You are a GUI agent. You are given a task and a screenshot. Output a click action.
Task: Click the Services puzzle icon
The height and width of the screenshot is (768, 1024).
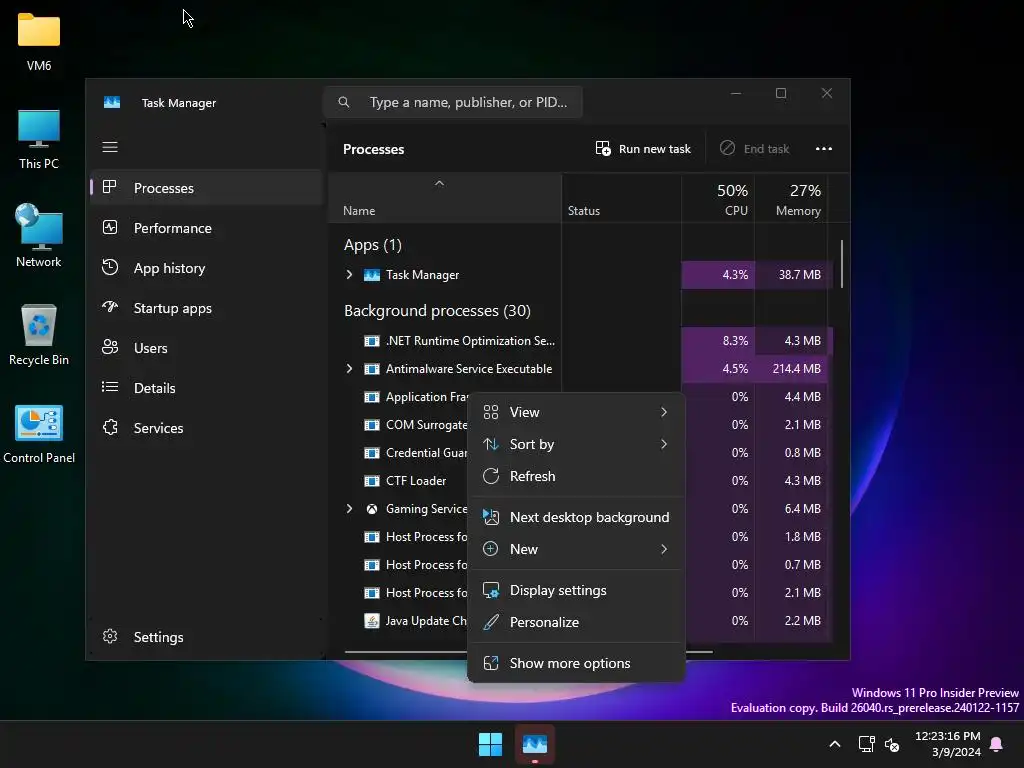[110, 427]
